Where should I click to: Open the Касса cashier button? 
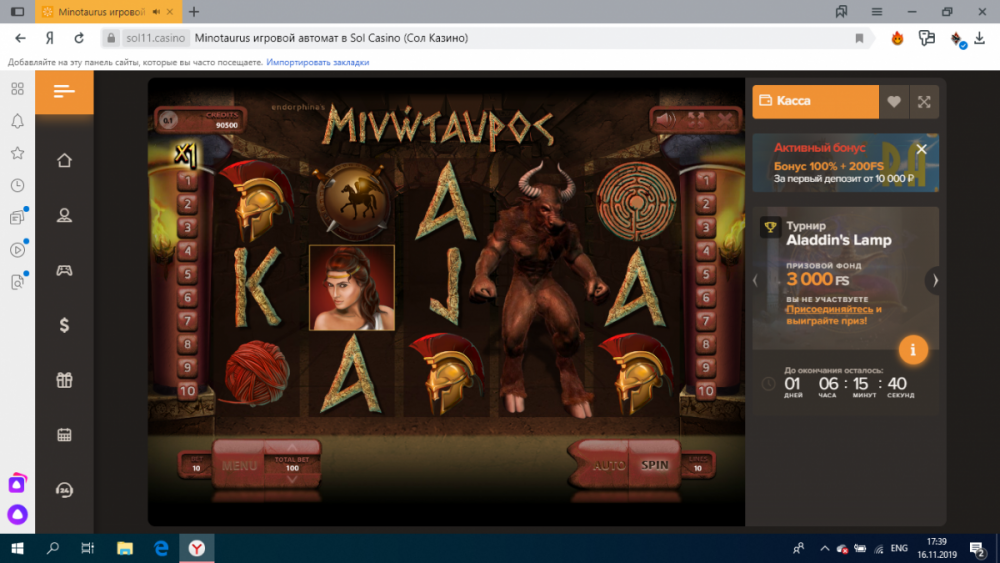coord(815,102)
